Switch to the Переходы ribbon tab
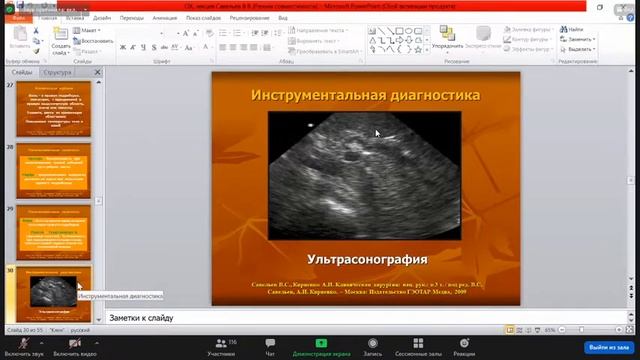 click(131, 18)
